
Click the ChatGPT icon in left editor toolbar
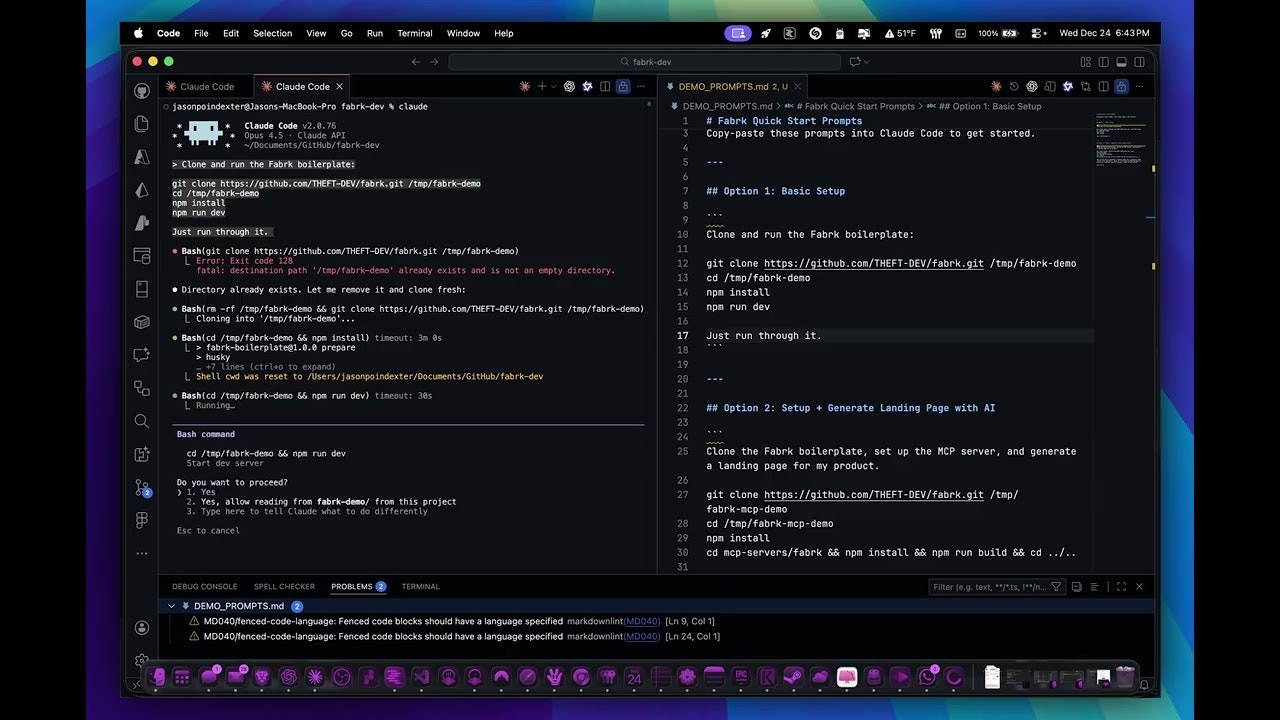click(x=569, y=86)
